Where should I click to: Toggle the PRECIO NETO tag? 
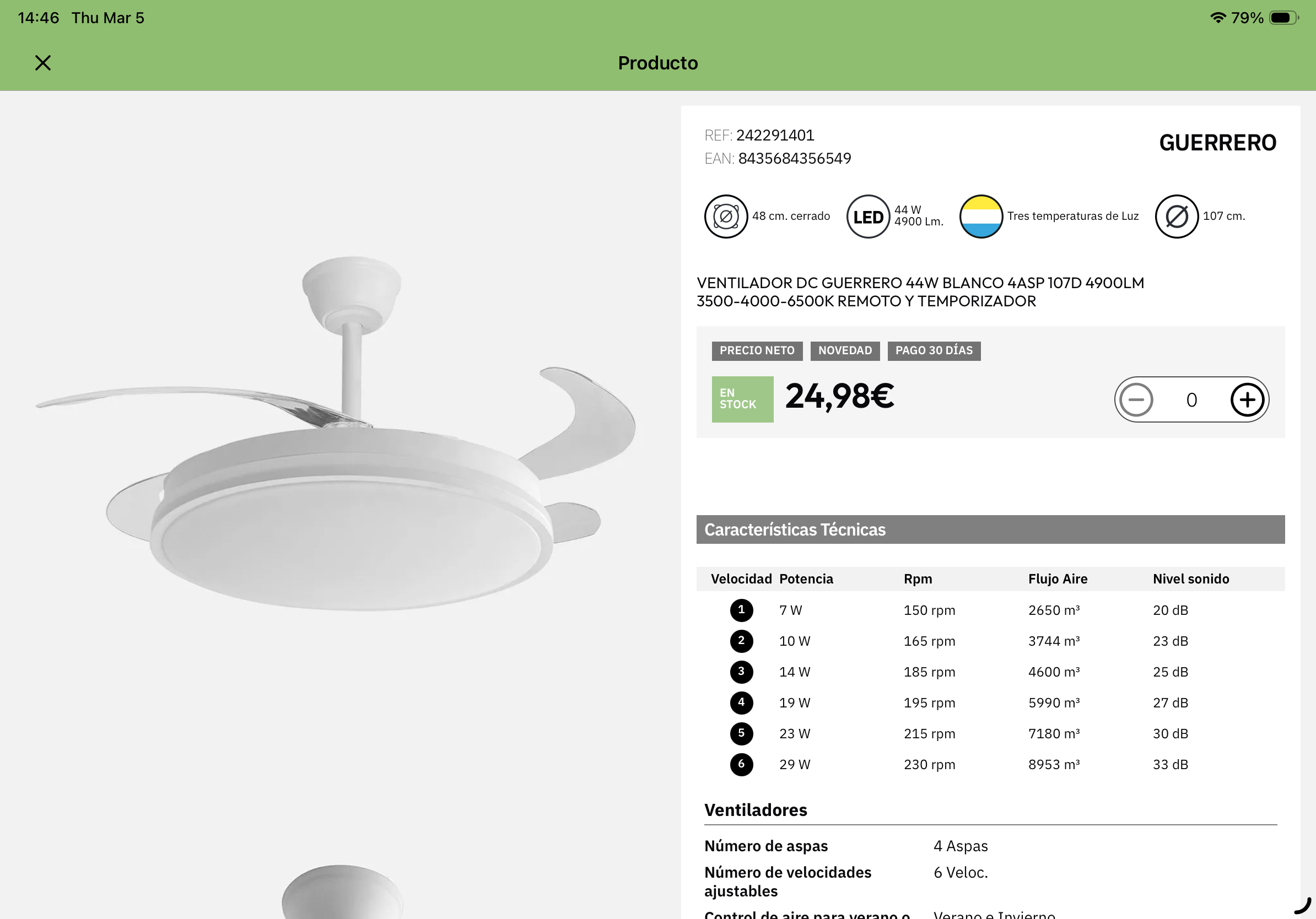pos(757,350)
